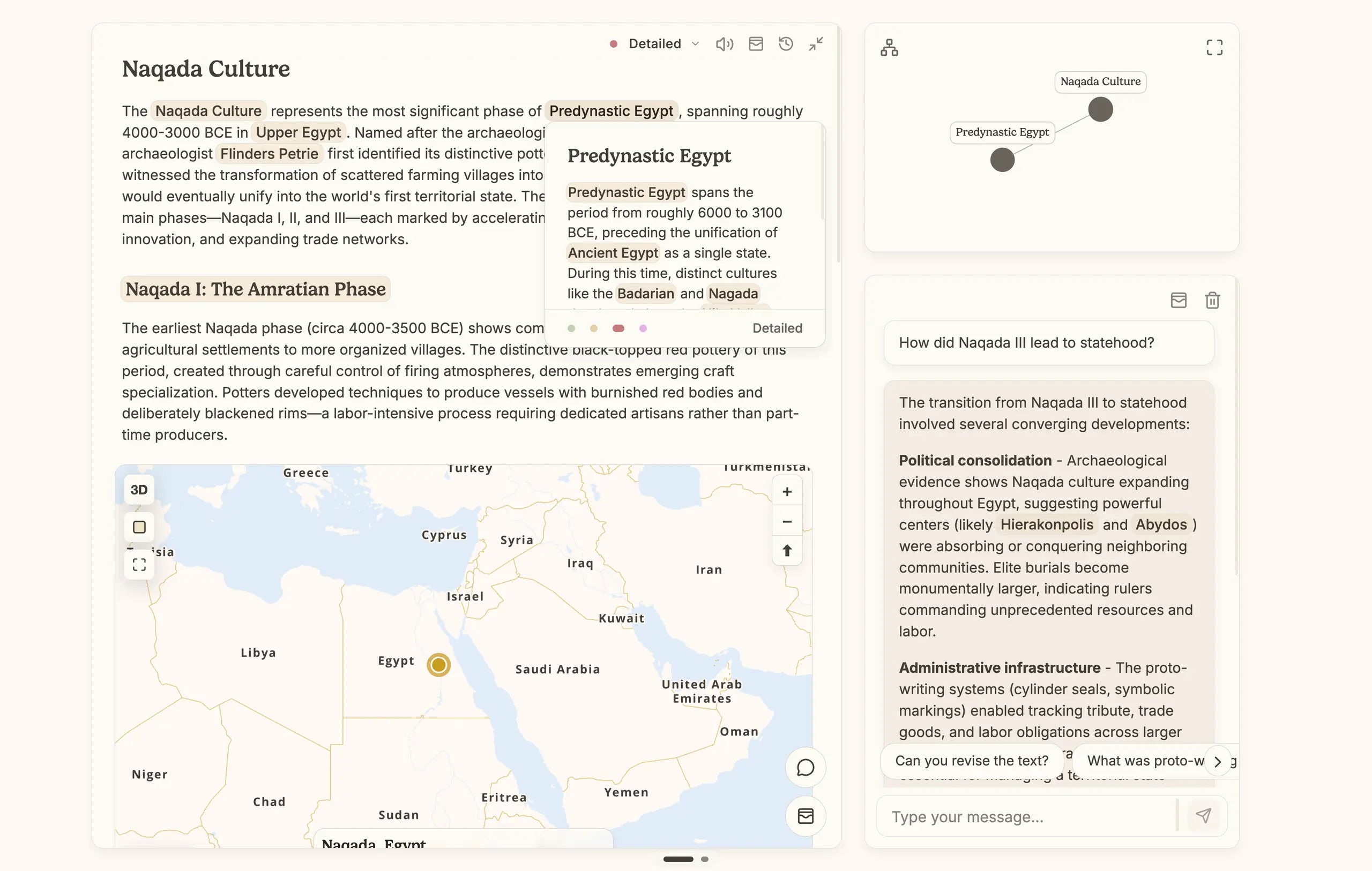
Task: Click the Cyprus label on the map
Action: click(x=444, y=535)
